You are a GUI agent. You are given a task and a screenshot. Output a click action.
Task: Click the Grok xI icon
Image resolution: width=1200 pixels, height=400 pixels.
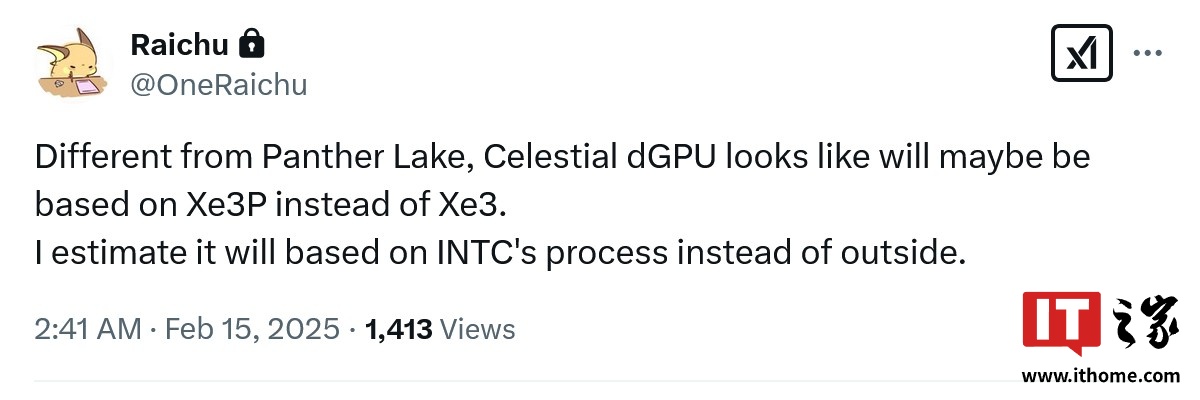[x=1081, y=53]
